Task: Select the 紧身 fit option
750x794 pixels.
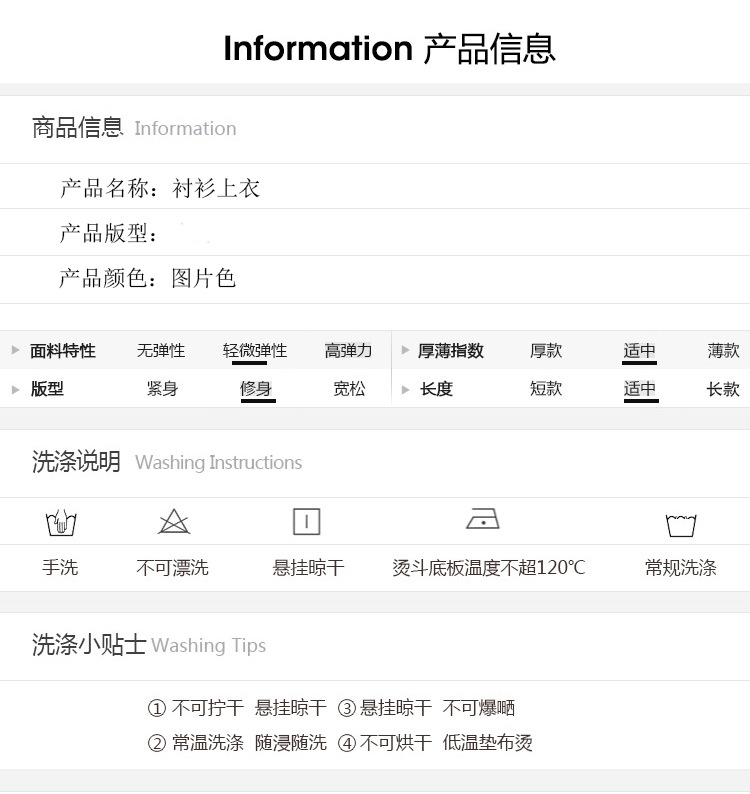Action: [x=163, y=389]
